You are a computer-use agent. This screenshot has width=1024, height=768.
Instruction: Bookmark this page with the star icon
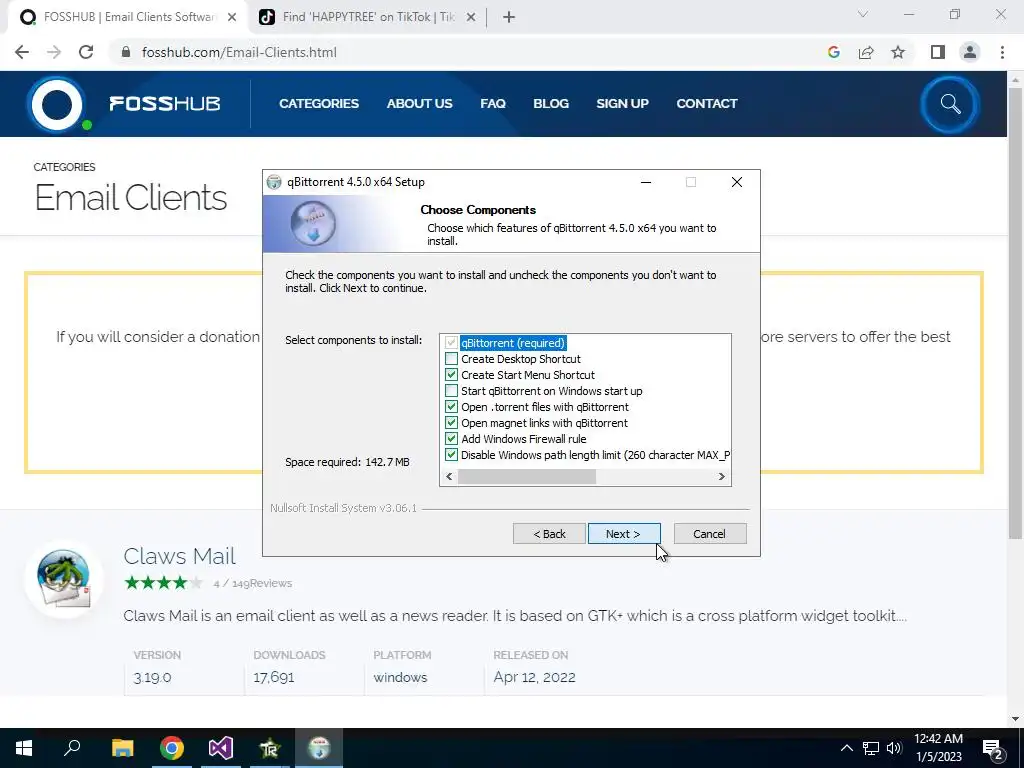[x=898, y=52]
